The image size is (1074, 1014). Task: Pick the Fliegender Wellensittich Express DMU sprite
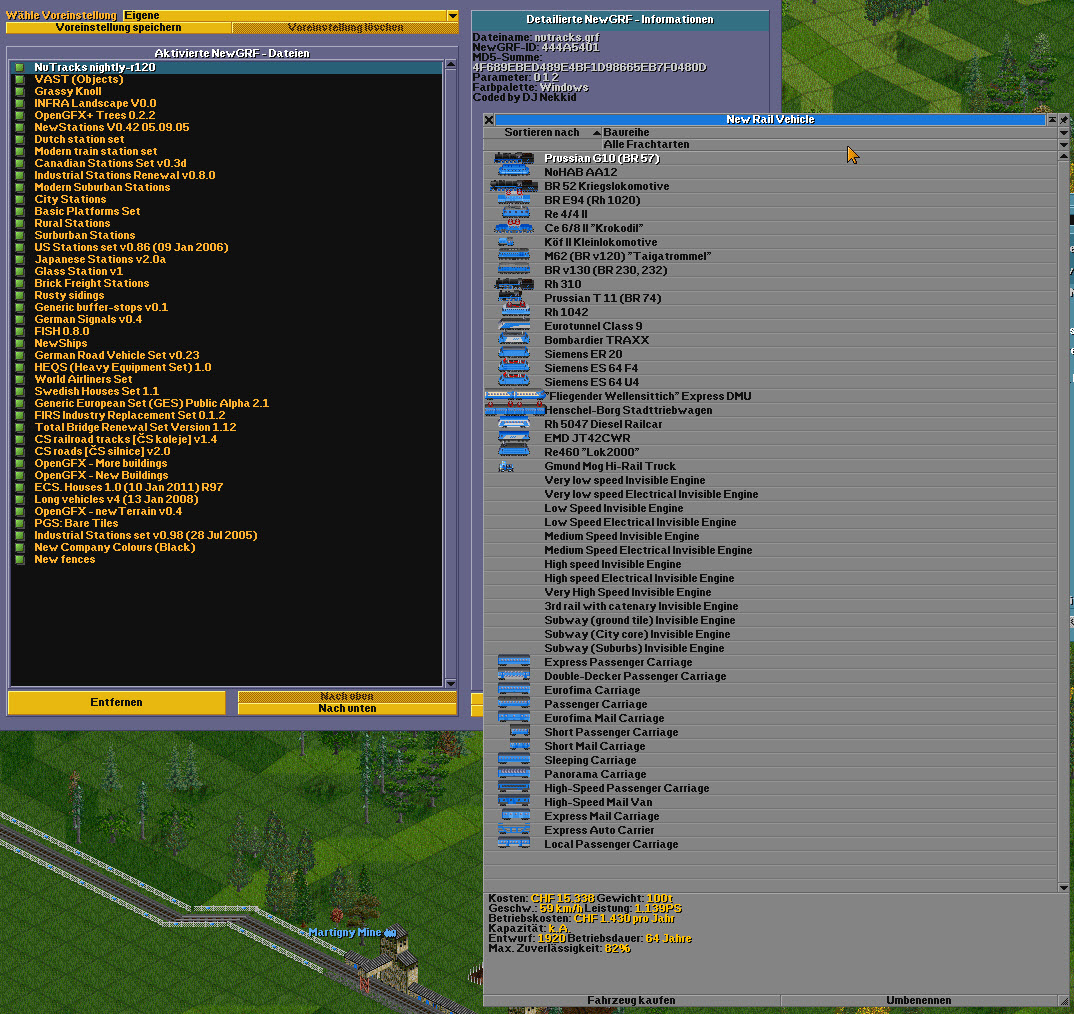tap(514, 396)
